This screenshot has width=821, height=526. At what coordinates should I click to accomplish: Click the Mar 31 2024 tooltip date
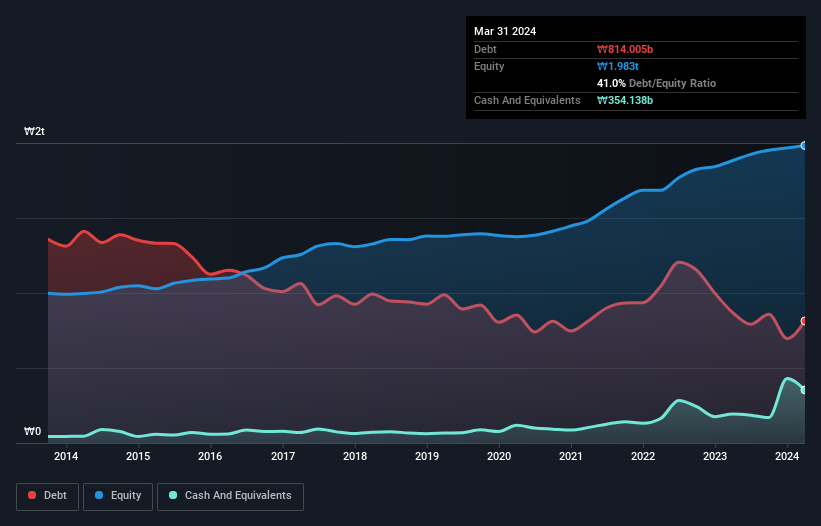pos(505,31)
